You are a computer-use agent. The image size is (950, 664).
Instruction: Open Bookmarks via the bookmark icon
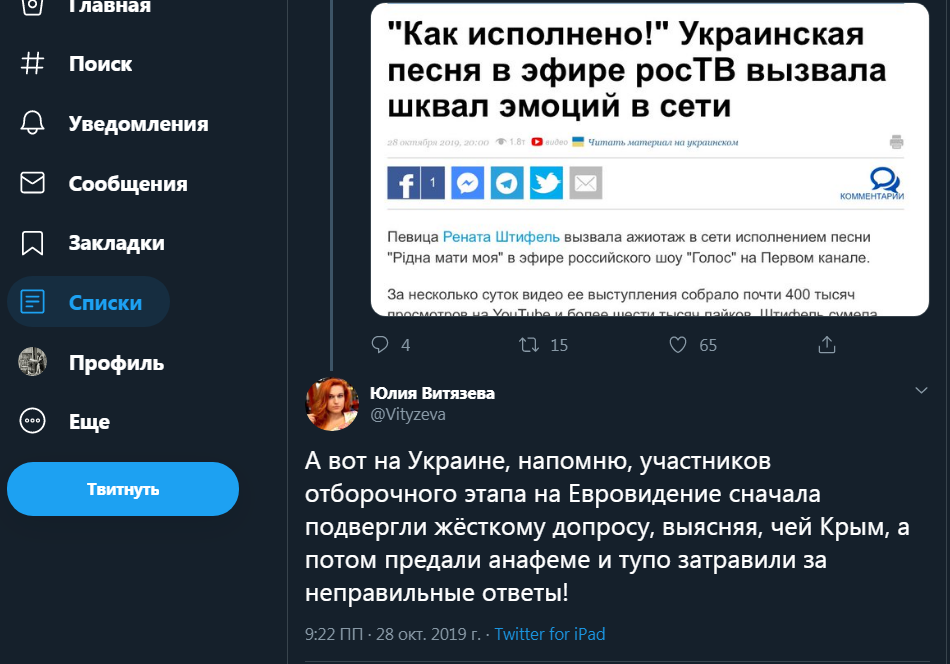[33, 243]
